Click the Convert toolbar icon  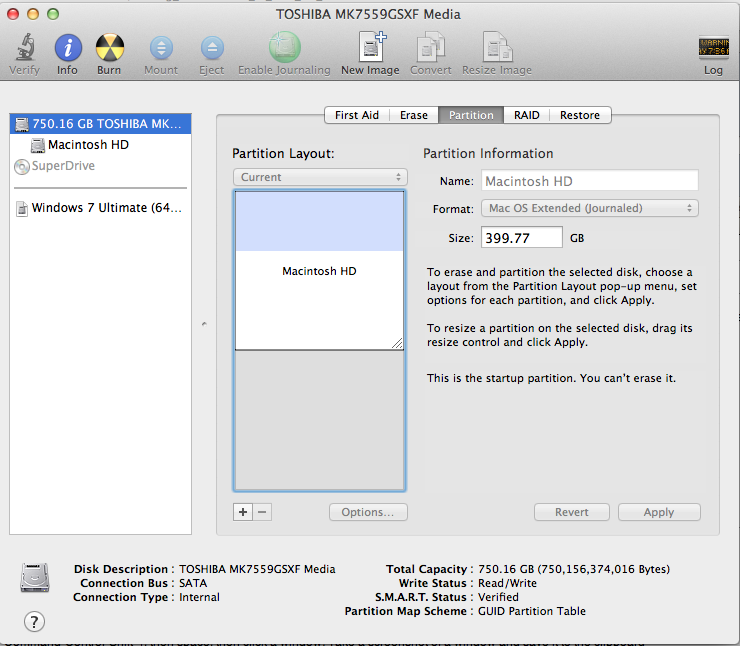[x=430, y=47]
